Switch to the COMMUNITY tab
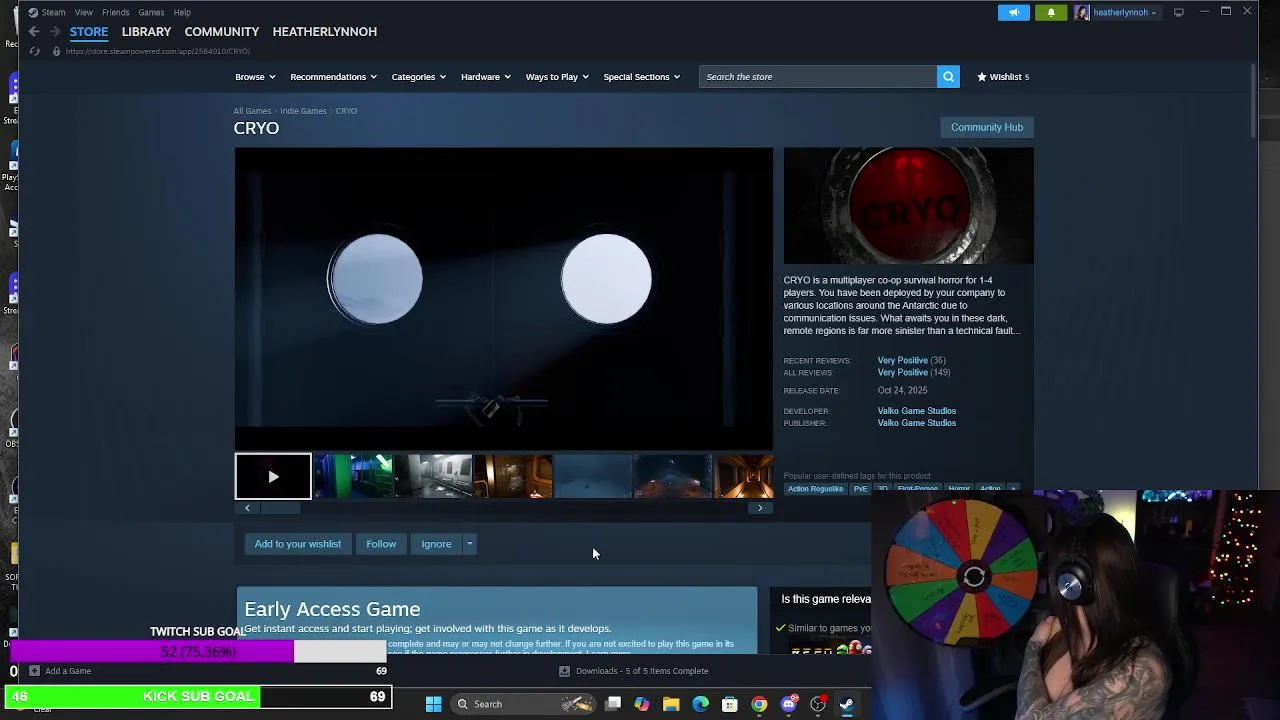The image size is (1280, 720). tap(222, 32)
